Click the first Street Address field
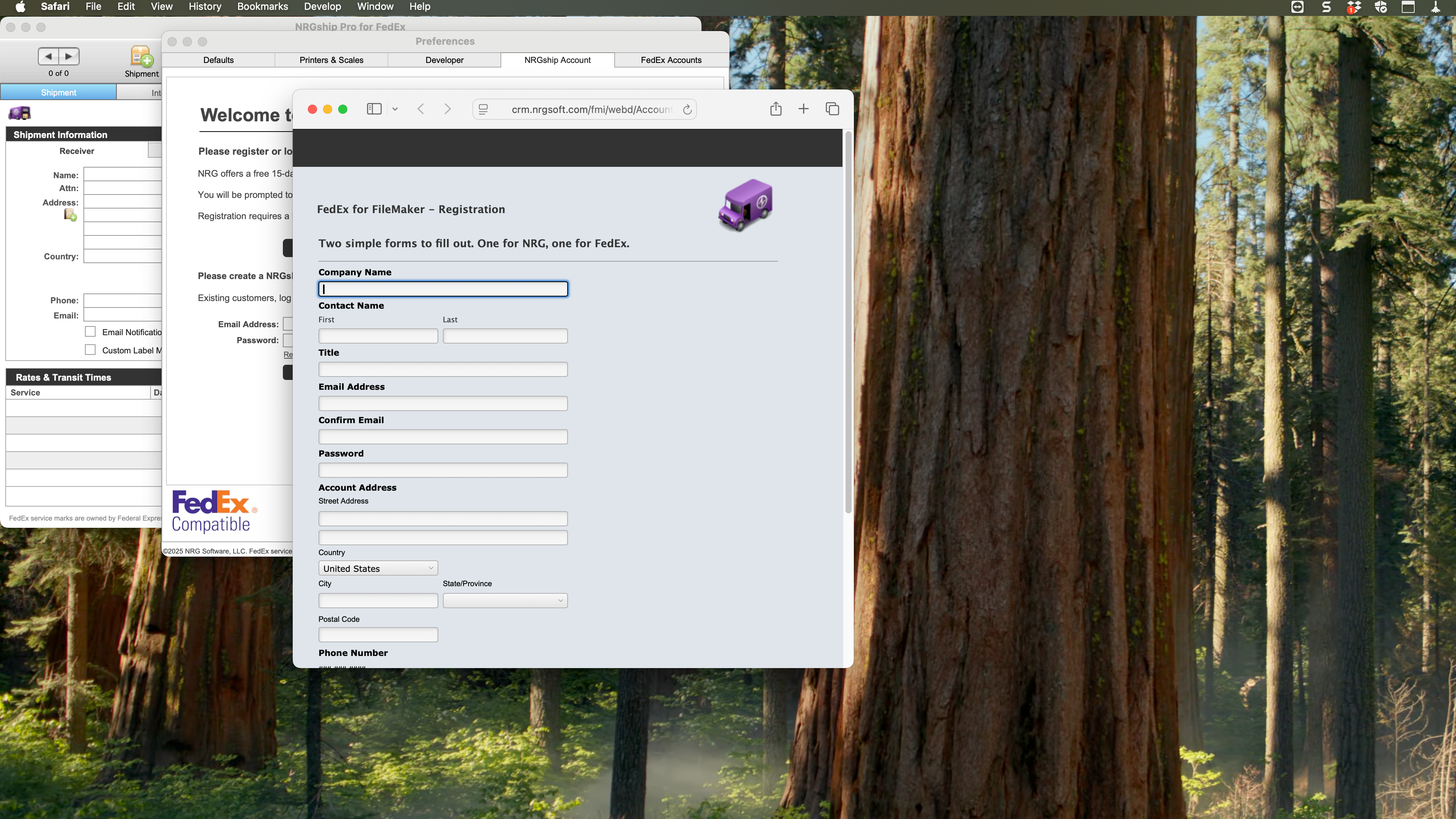1456x819 pixels. pos(443,518)
